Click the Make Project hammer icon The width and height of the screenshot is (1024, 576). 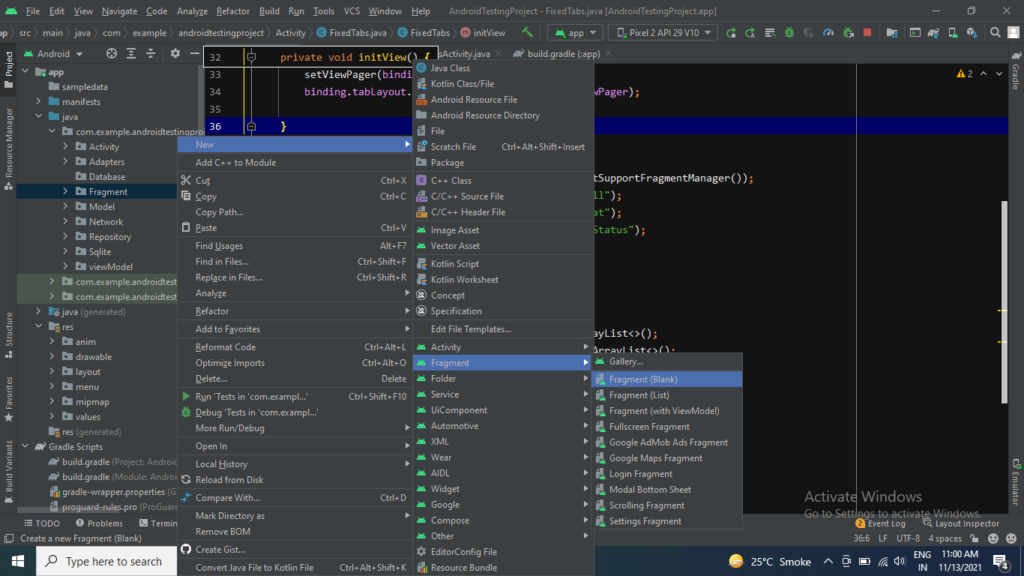527,33
